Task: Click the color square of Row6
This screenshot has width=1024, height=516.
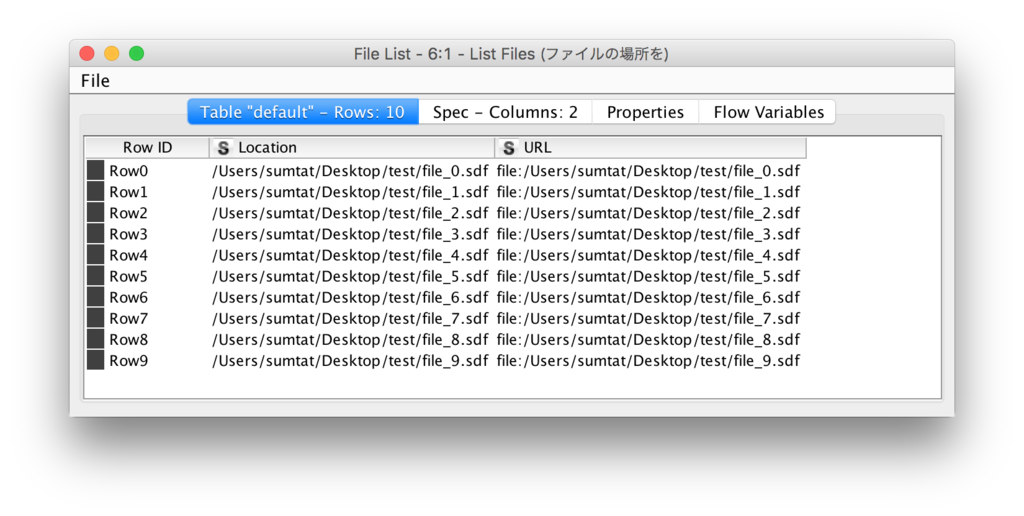Action: coord(95,297)
